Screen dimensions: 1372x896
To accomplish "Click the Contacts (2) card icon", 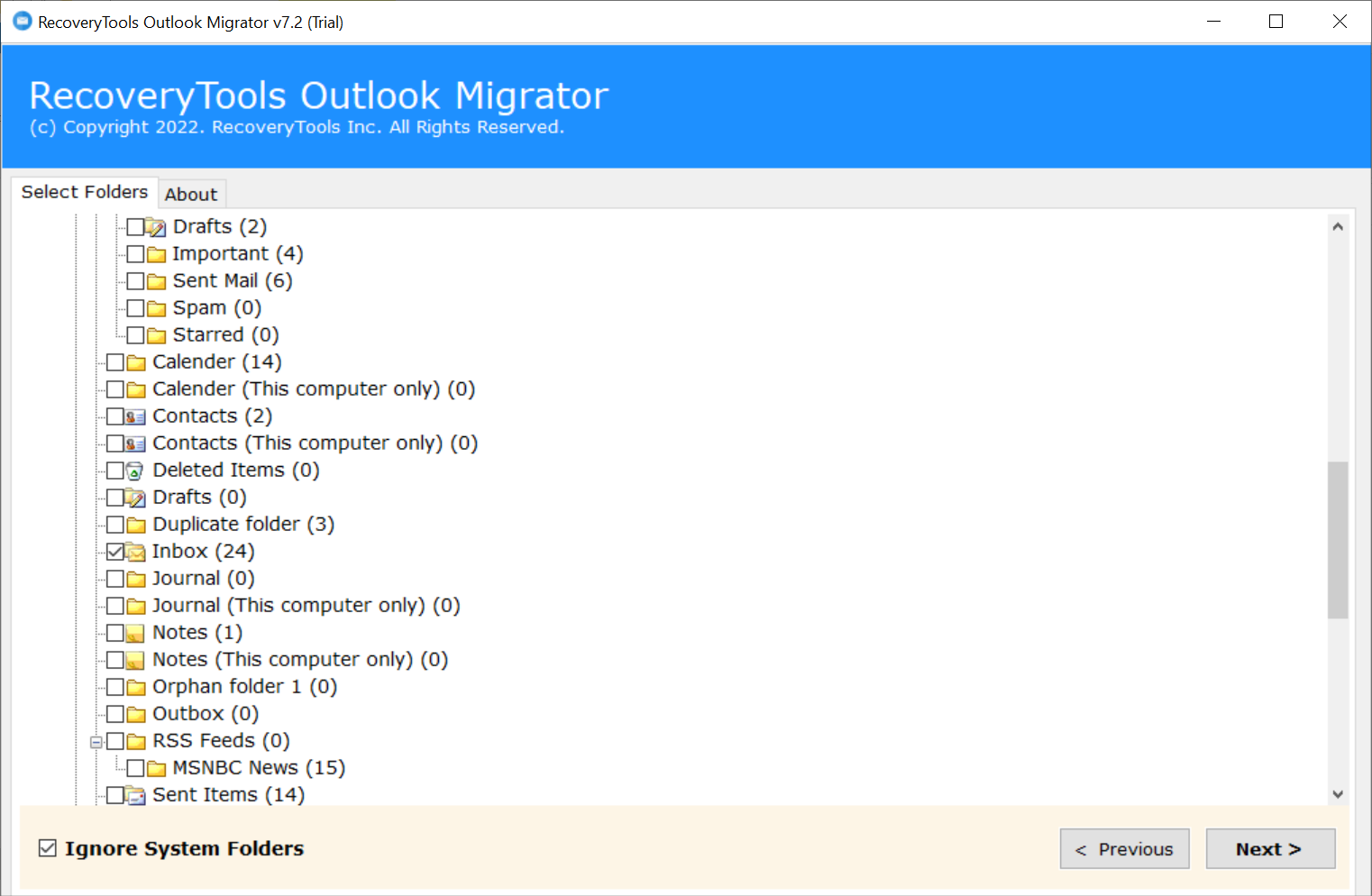I will pos(135,416).
